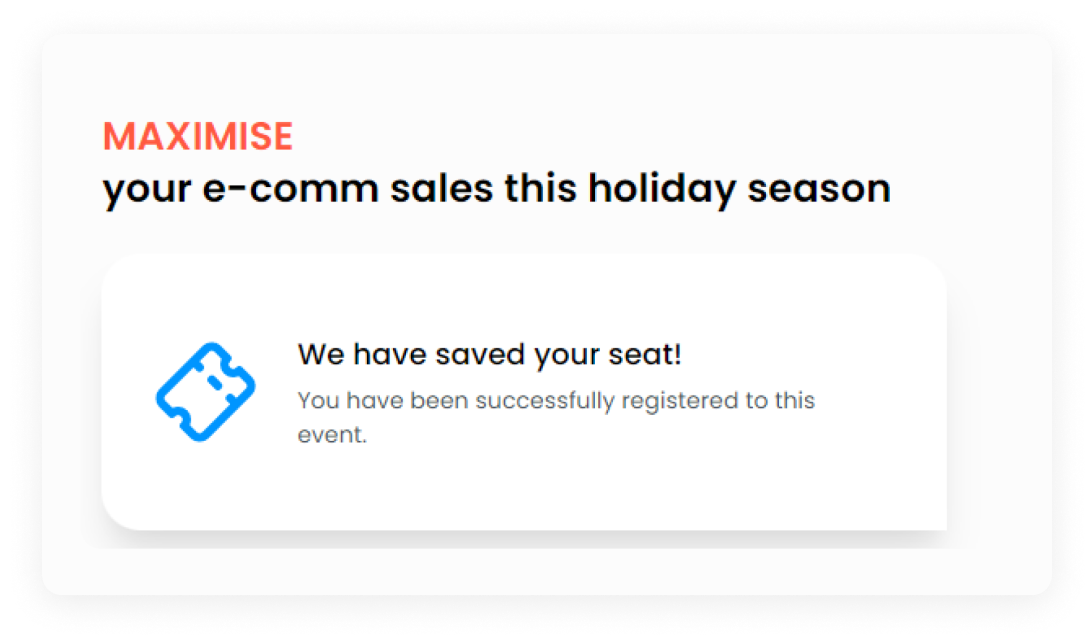This screenshot has width=1092, height=643.
Task: Click "your" at the headline's start
Action: point(137,189)
